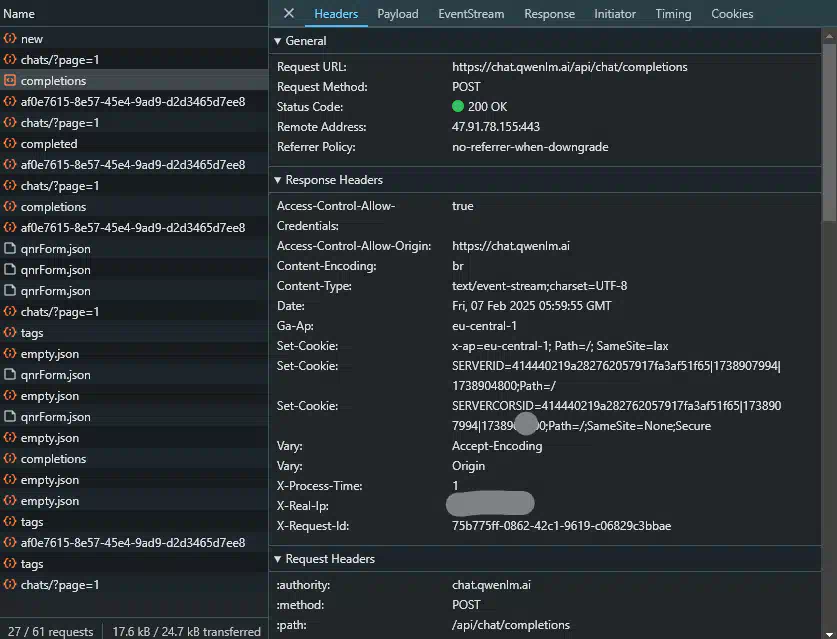Click the x-ap=eu-central-1 Set-Cookie value
Screen dimensions: 837x639
(560, 346)
